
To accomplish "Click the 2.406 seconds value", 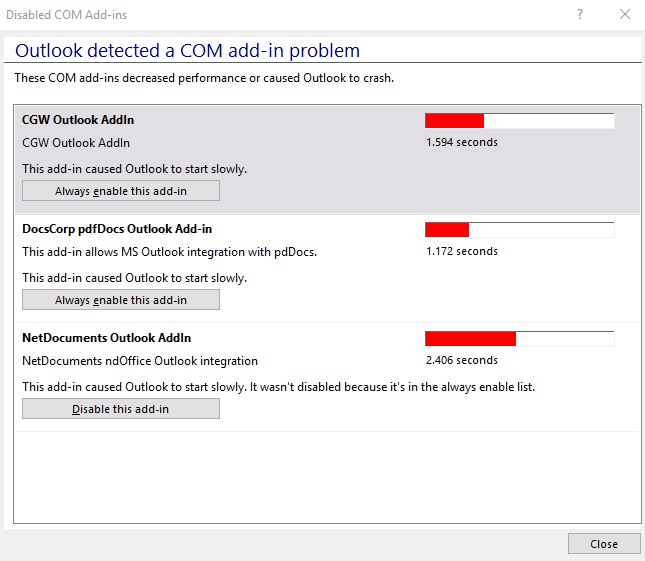I will (462, 360).
